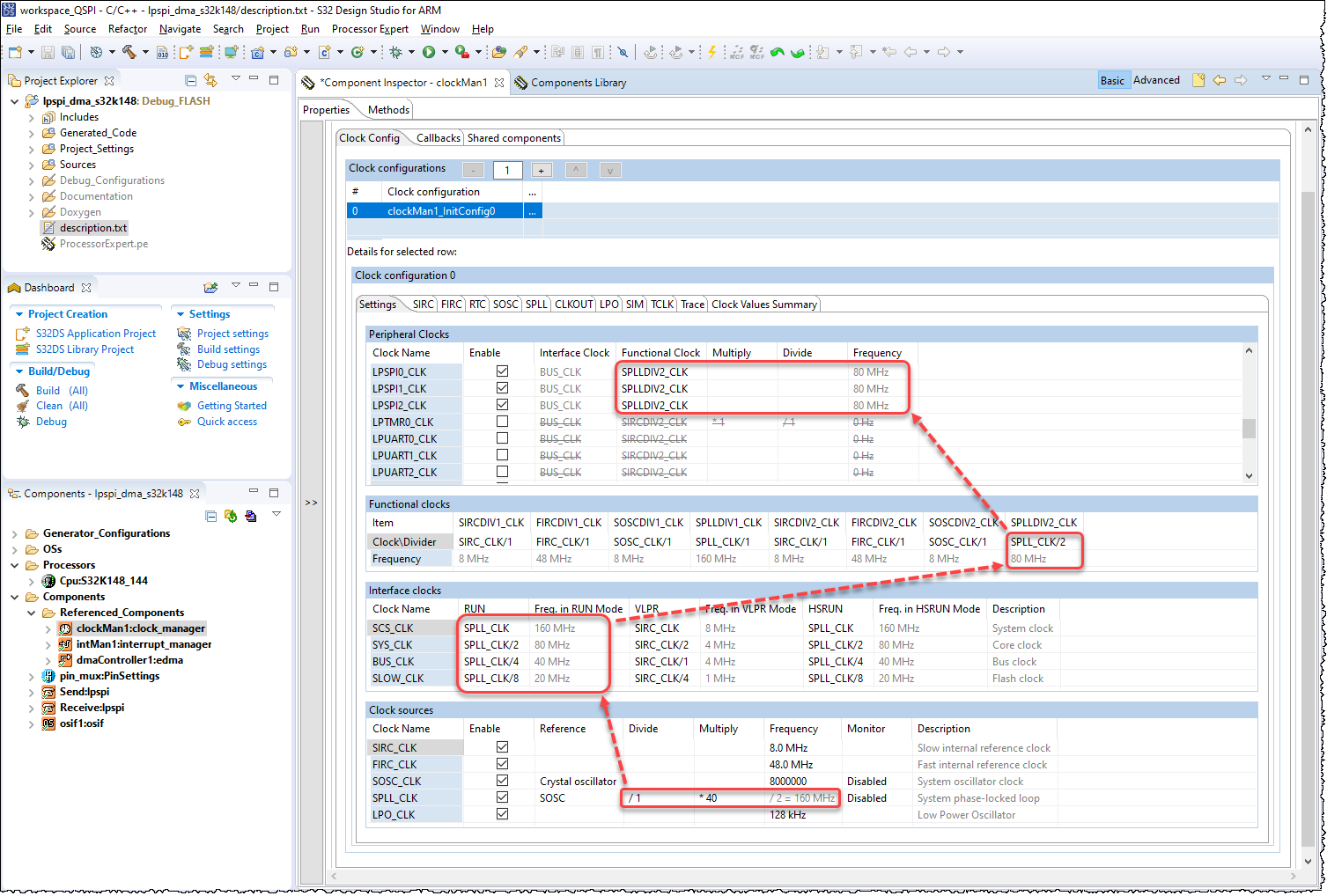1327x896 pixels.
Task: Run the application via the green play icon
Action: 430,52
